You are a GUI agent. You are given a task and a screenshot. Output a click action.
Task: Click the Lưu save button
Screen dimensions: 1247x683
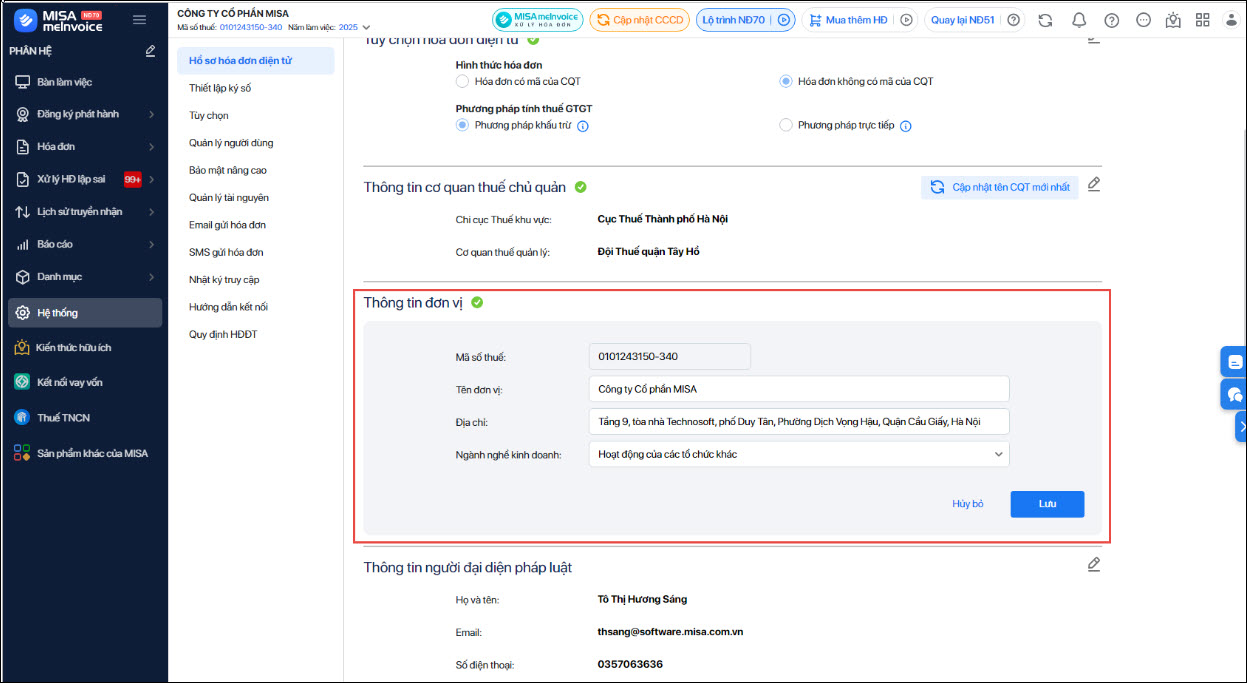[1047, 504]
